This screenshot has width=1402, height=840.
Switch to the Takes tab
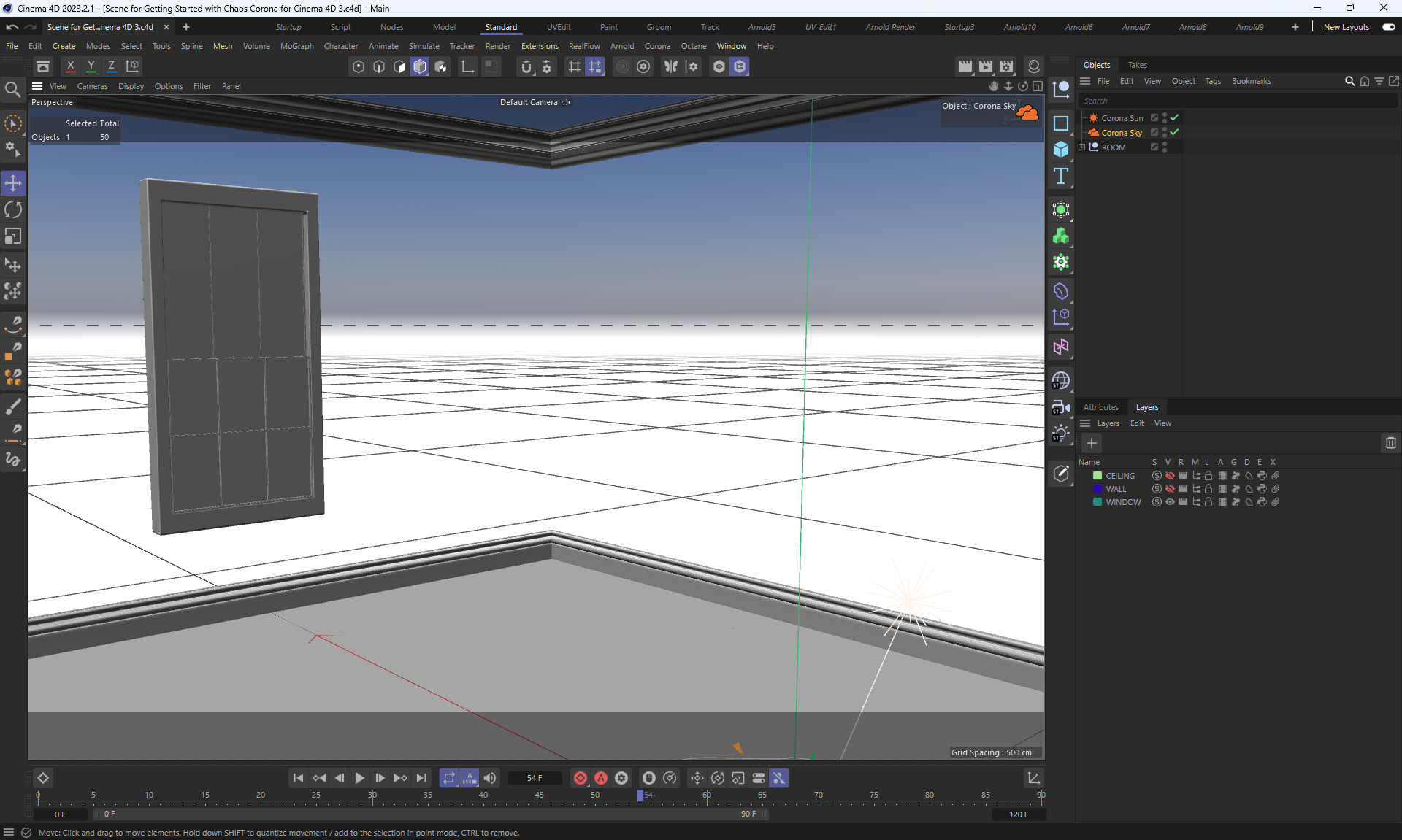[1137, 65]
